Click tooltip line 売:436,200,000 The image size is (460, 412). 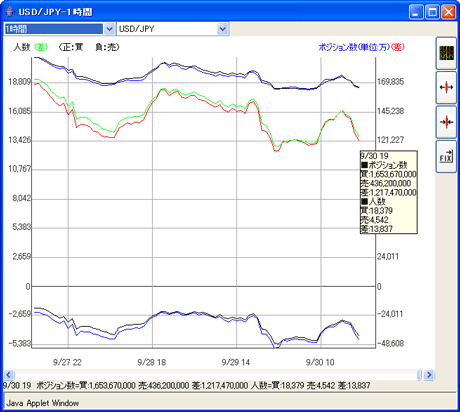(x=386, y=183)
